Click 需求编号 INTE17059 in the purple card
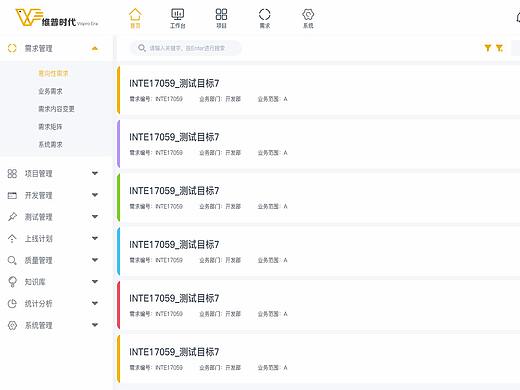Screen dimensions: 520x390 pos(156,153)
